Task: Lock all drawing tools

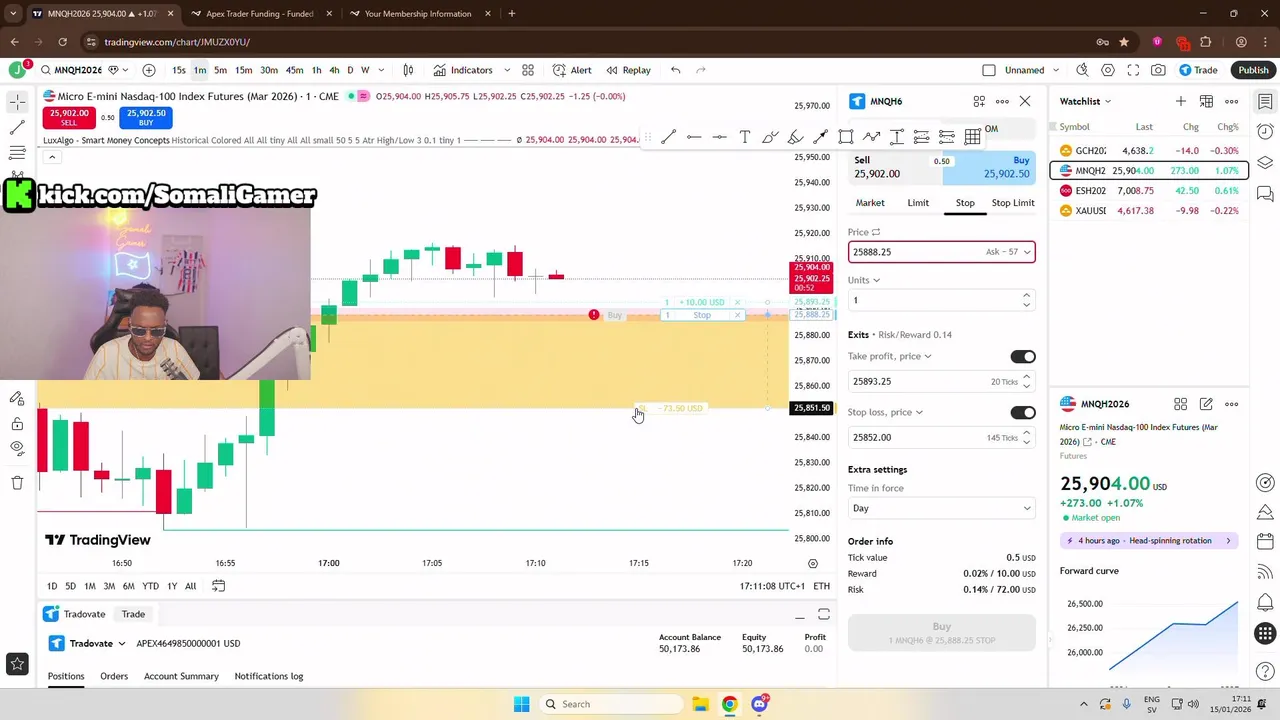Action: (x=17, y=424)
